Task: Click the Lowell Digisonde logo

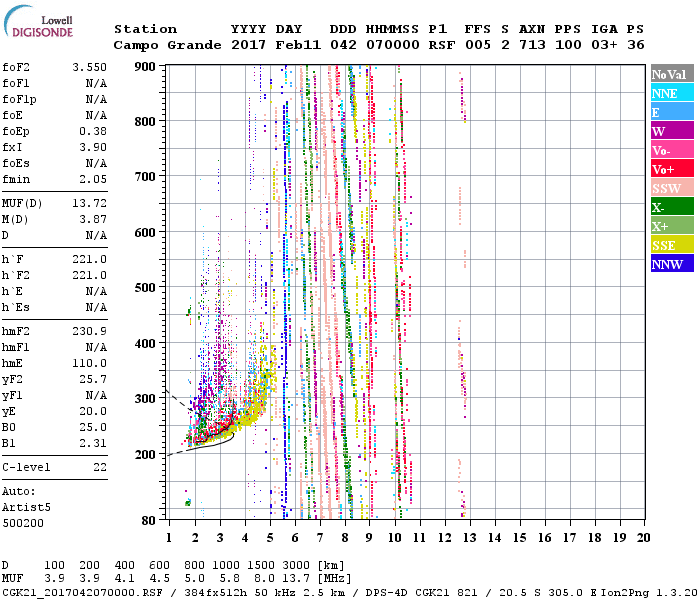Action: [x=38, y=22]
